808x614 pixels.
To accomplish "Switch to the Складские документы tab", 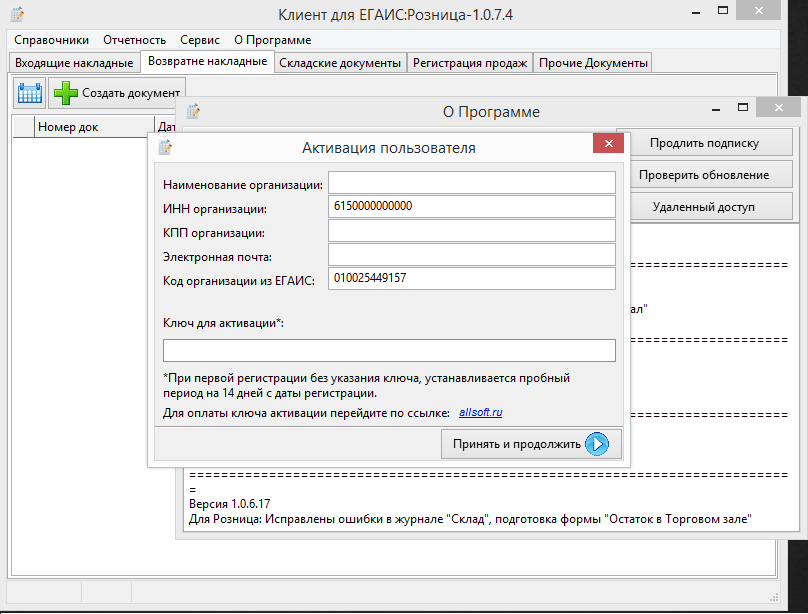I will pyautogui.click(x=340, y=63).
